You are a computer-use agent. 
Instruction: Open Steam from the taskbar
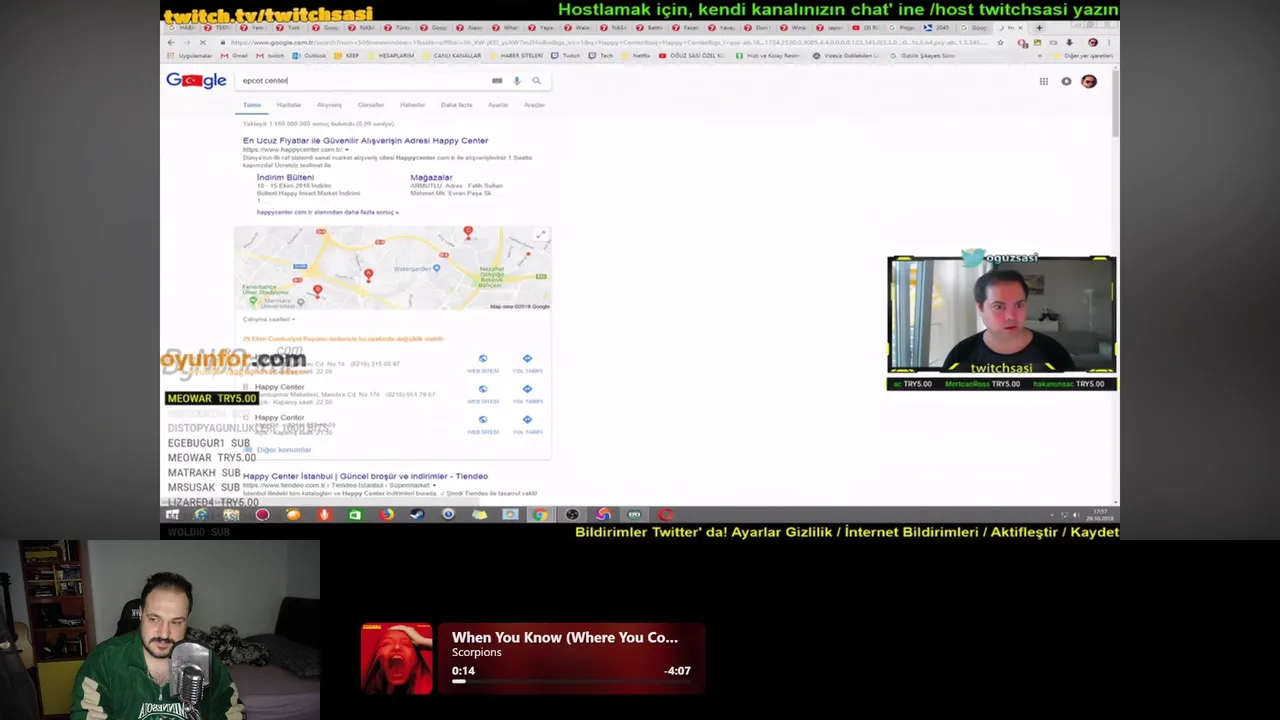[x=416, y=515]
